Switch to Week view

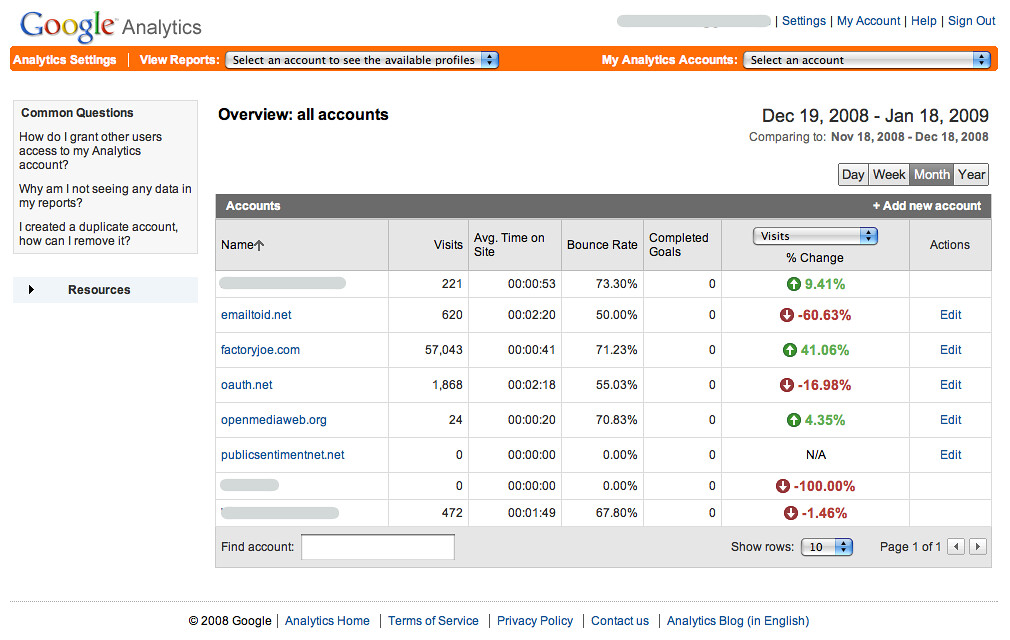(x=889, y=174)
